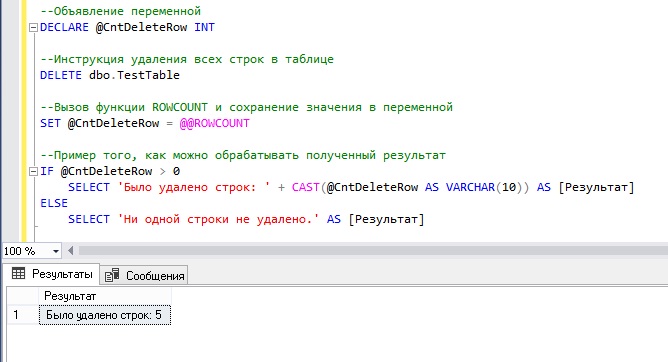
Task: Open the 100 % zoom dropdown
Action: pyautogui.click(x=55, y=251)
